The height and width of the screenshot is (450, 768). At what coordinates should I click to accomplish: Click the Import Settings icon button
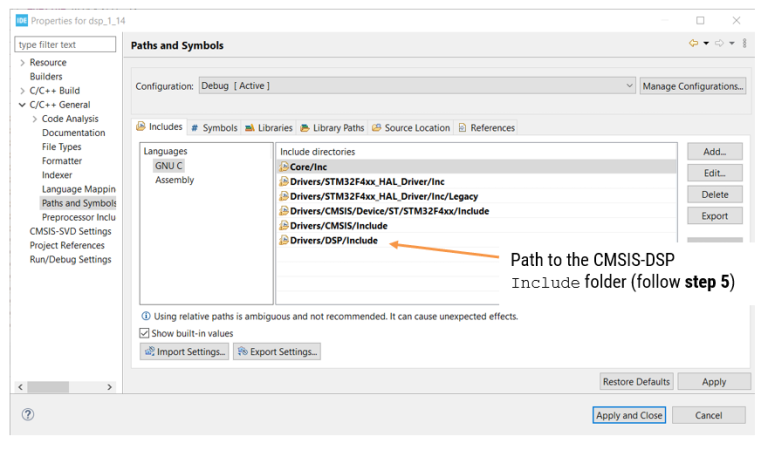[x=184, y=352]
